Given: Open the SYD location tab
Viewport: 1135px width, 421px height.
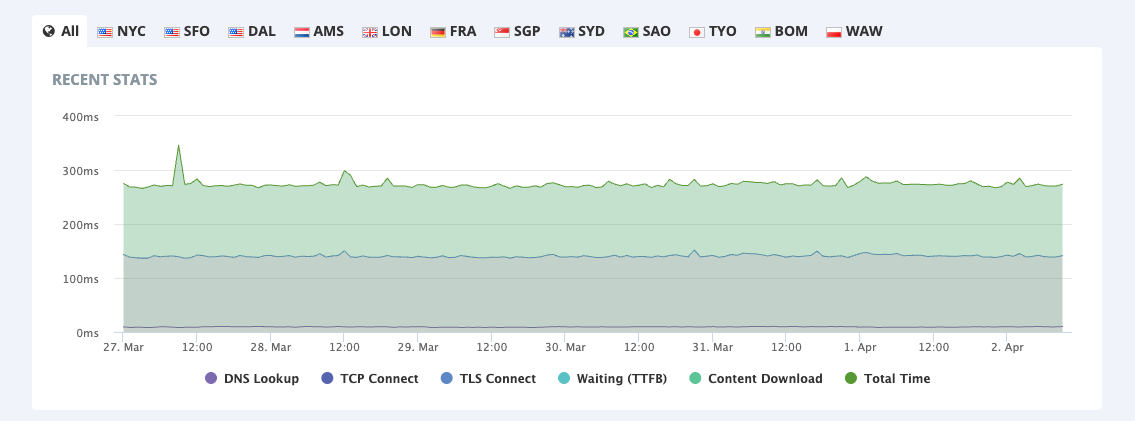Looking at the screenshot, I should pos(581,31).
